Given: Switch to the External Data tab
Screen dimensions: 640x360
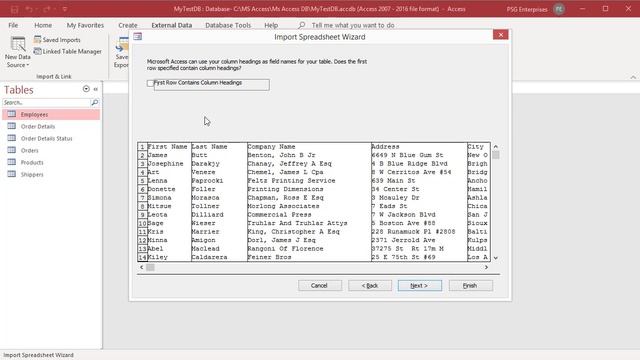Looking at the screenshot, I should pyautogui.click(x=172, y=25).
